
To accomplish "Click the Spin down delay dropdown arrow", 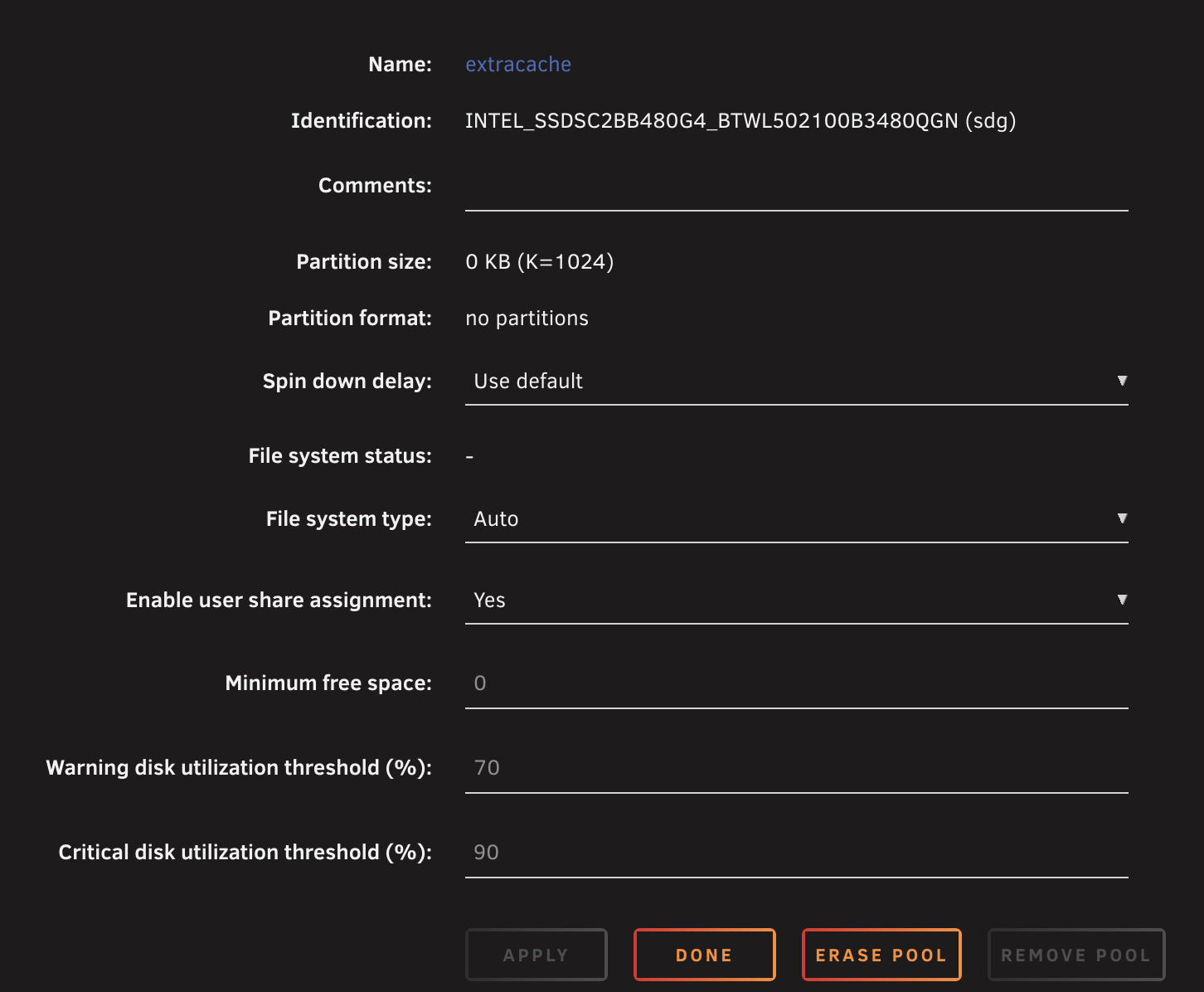I will [x=1122, y=381].
